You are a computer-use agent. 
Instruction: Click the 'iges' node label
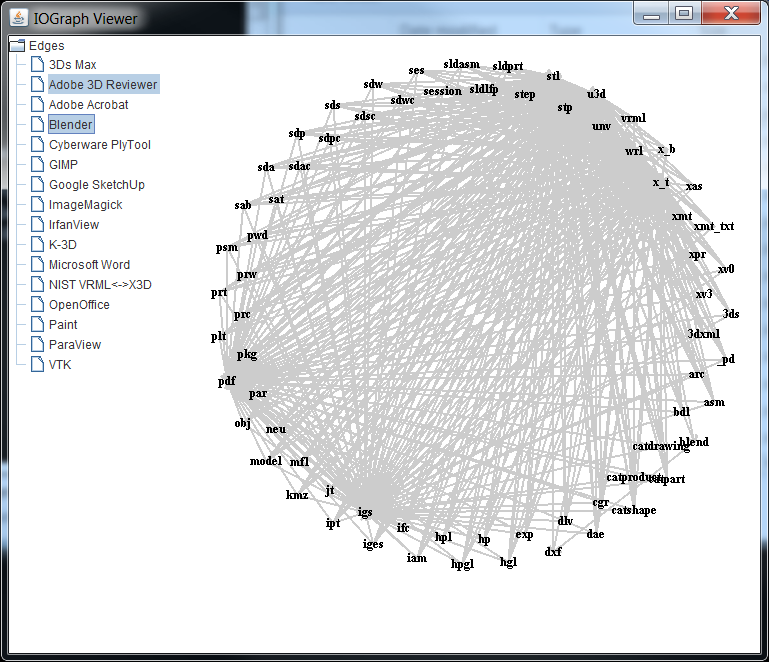(373, 544)
